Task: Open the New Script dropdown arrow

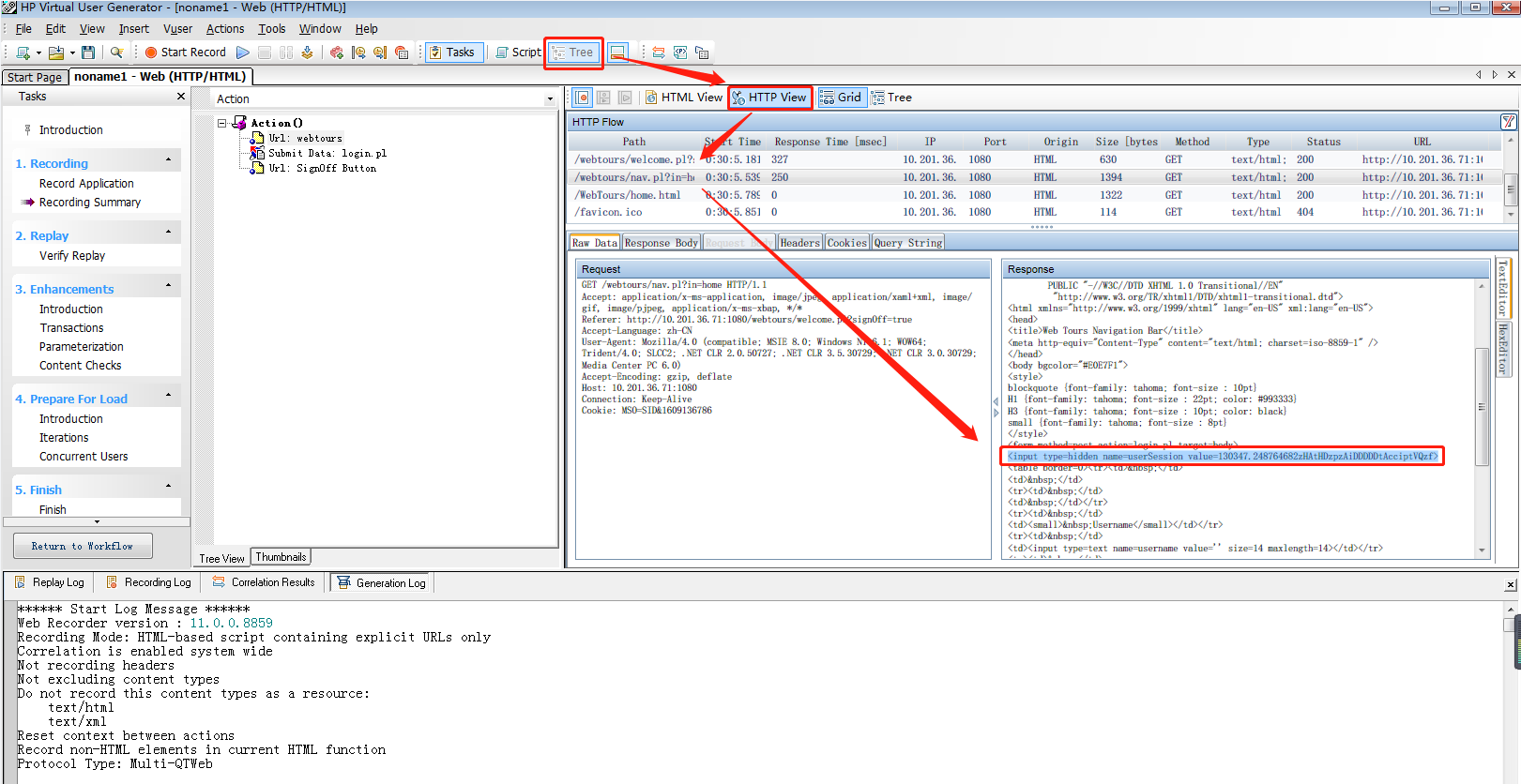Action: pos(38,53)
